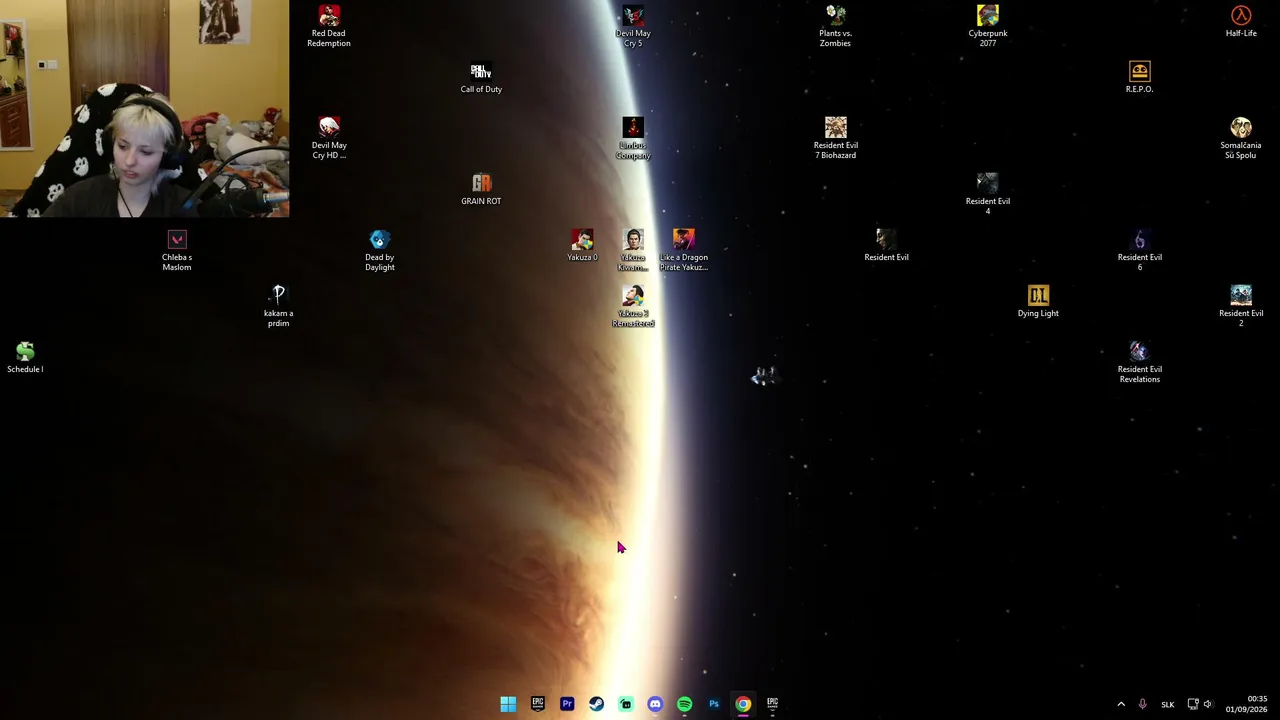1280x720 pixels.
Task: Click the Chleba s Maslom shortcut
Action: [177, 250]
